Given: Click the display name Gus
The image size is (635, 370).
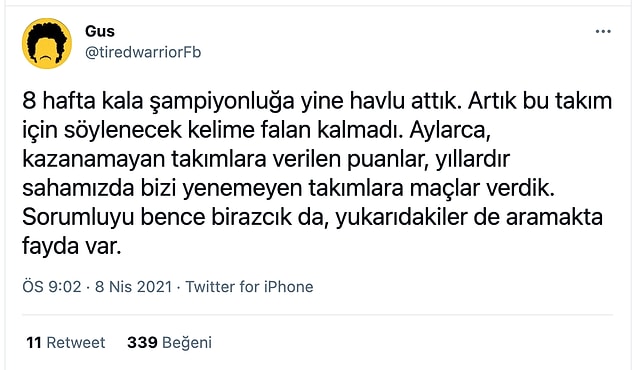Looking at the screenshot, I should click(x=100, y=31).
